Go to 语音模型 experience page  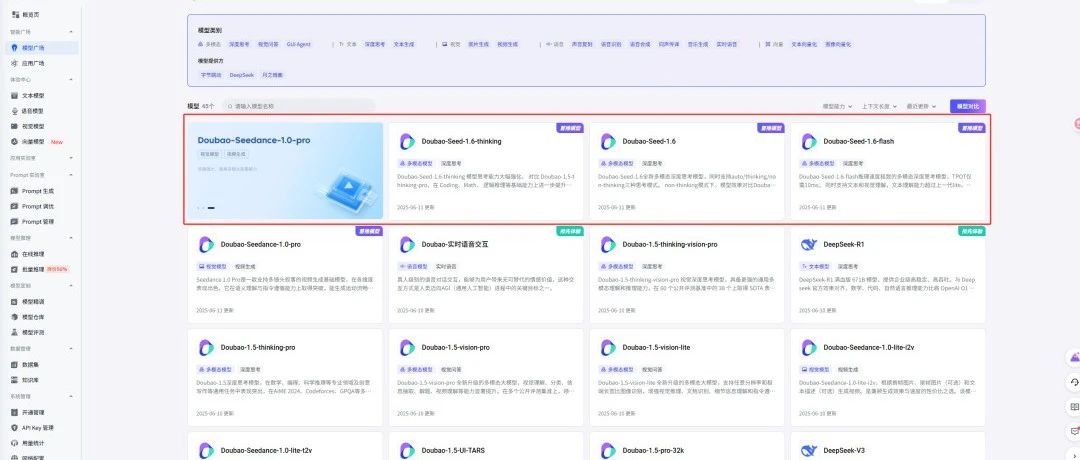click(x=32, y=111)
